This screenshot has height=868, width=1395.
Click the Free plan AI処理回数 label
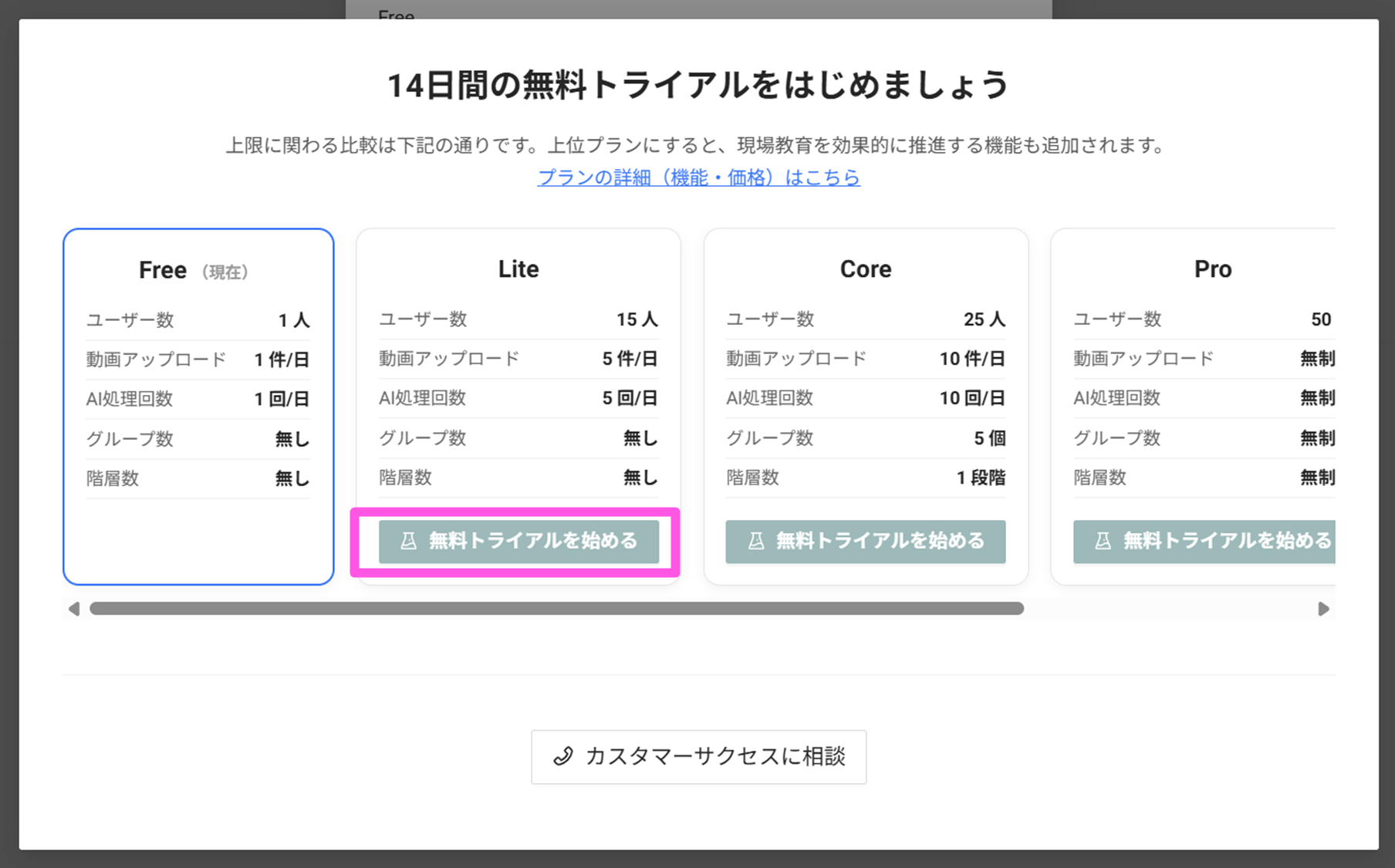point(130,399)
